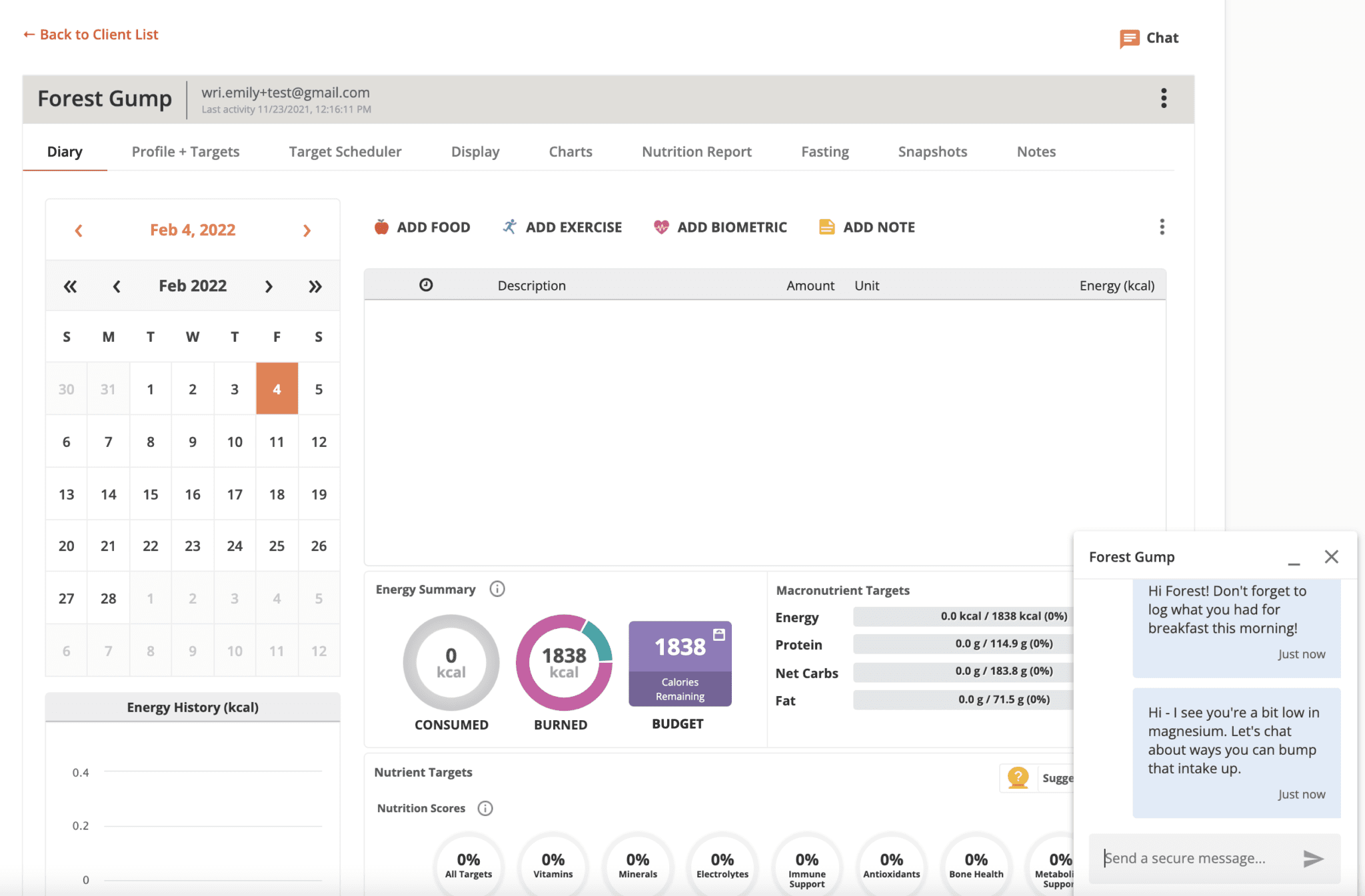Screen dimensions: 1365x896
Task: Click Back to Client List link
Action: [91, 35]
